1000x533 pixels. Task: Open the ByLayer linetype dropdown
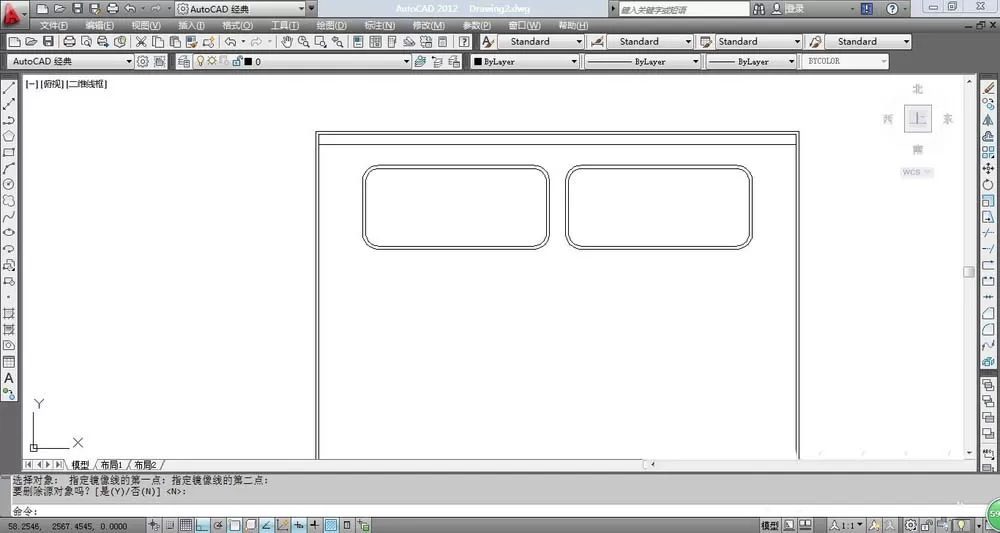click(642, 61)
